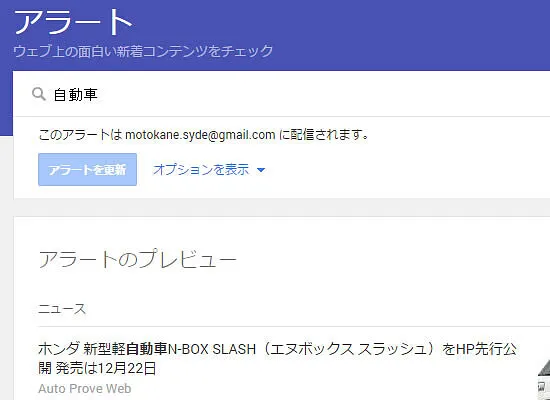Select the motokane.syde@gmail.com email address text

pyautogui.click(x=200, y=135)
